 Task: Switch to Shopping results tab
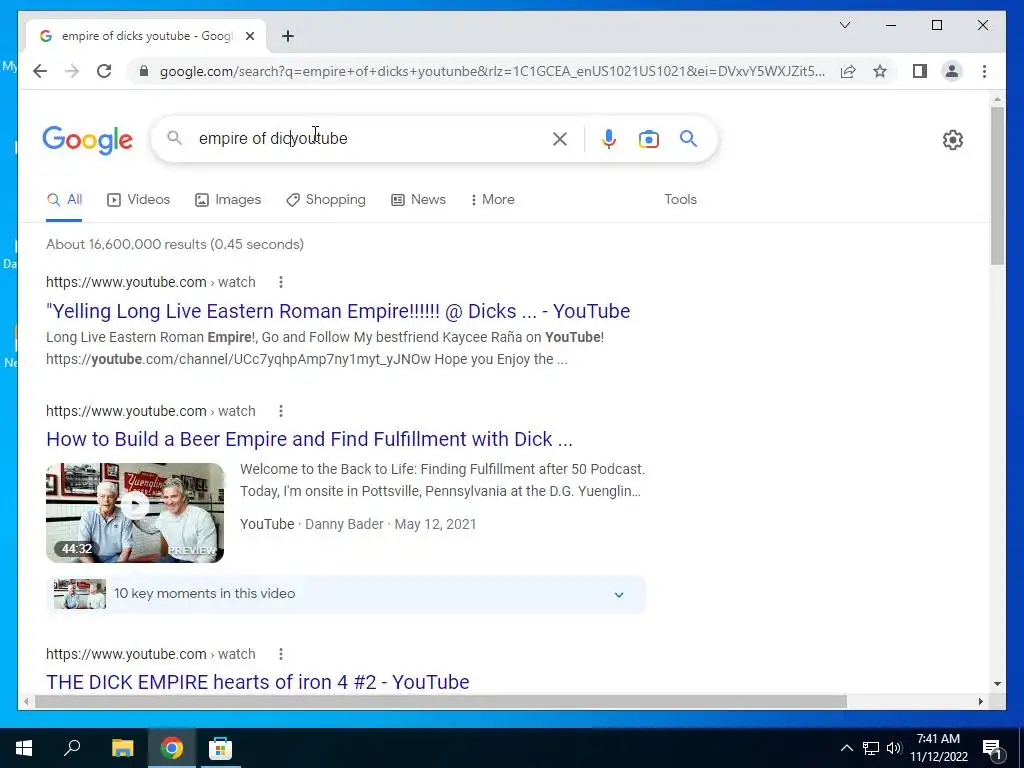point(326,200)
